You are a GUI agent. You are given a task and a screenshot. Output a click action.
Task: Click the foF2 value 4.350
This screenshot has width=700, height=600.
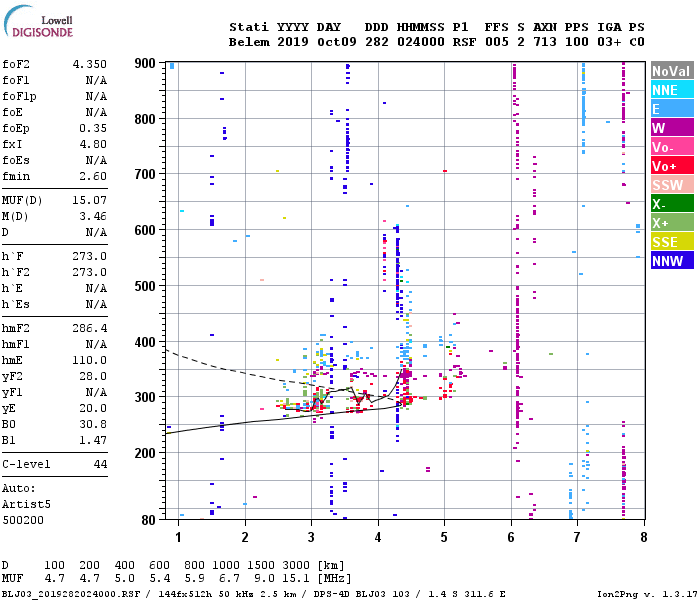90,64
